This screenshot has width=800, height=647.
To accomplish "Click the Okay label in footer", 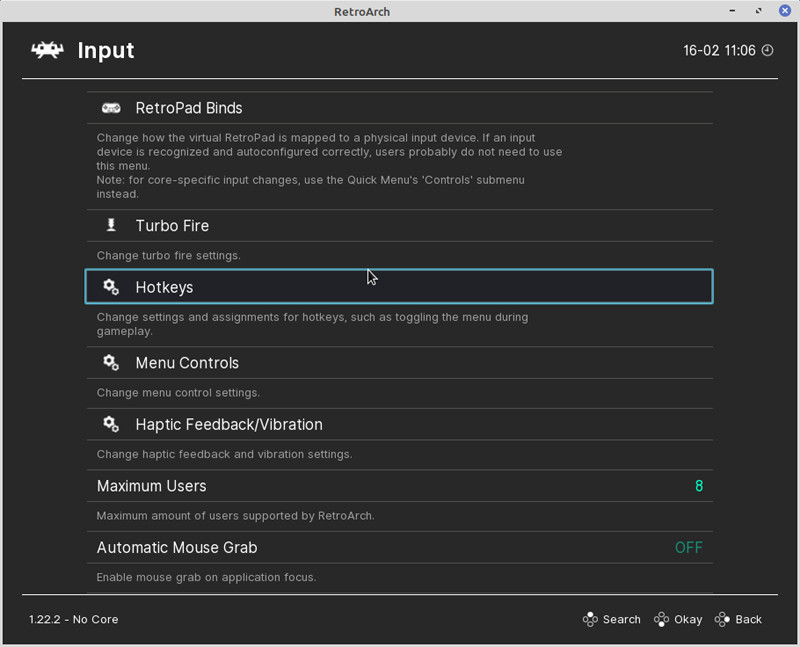I will point(688,619).
